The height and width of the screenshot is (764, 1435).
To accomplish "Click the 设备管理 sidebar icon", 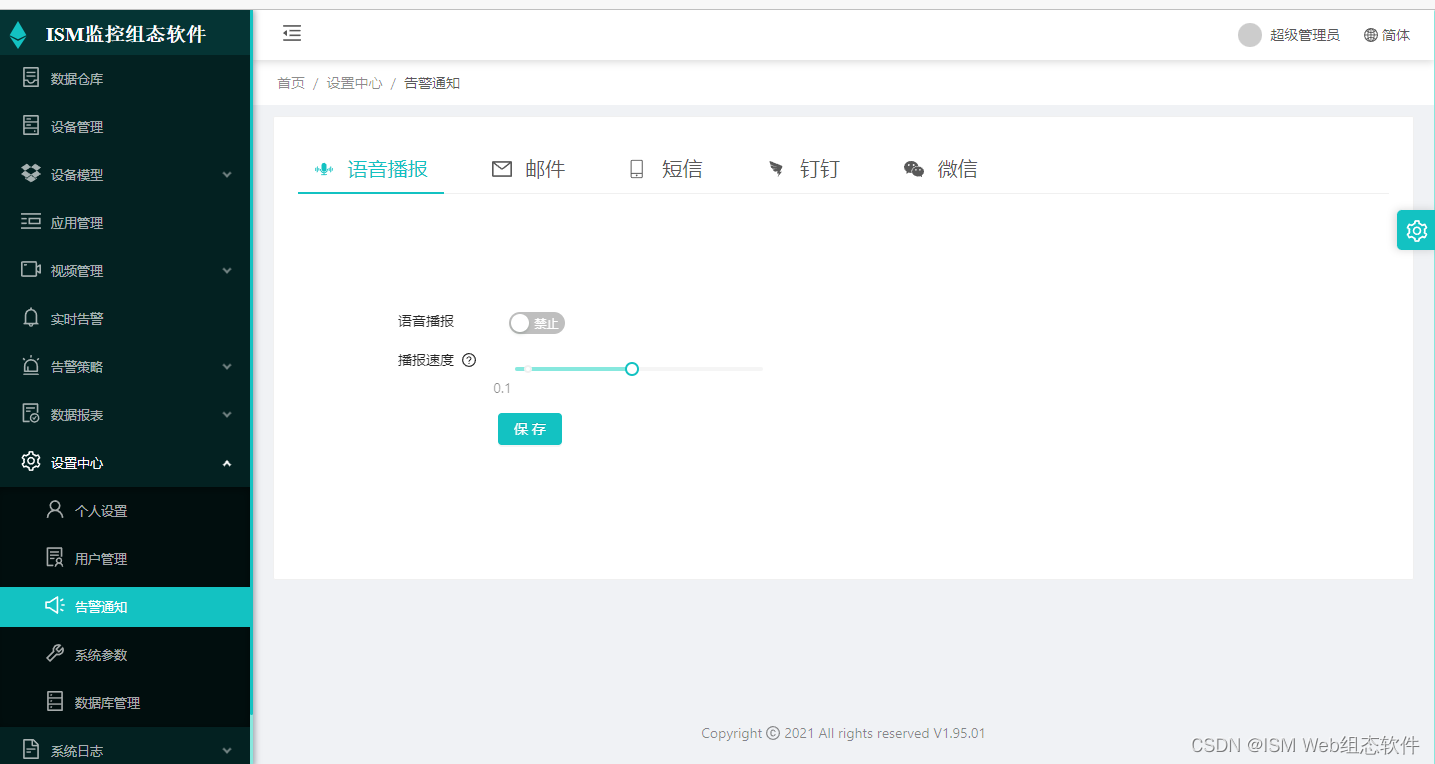I will pos(31,126).
